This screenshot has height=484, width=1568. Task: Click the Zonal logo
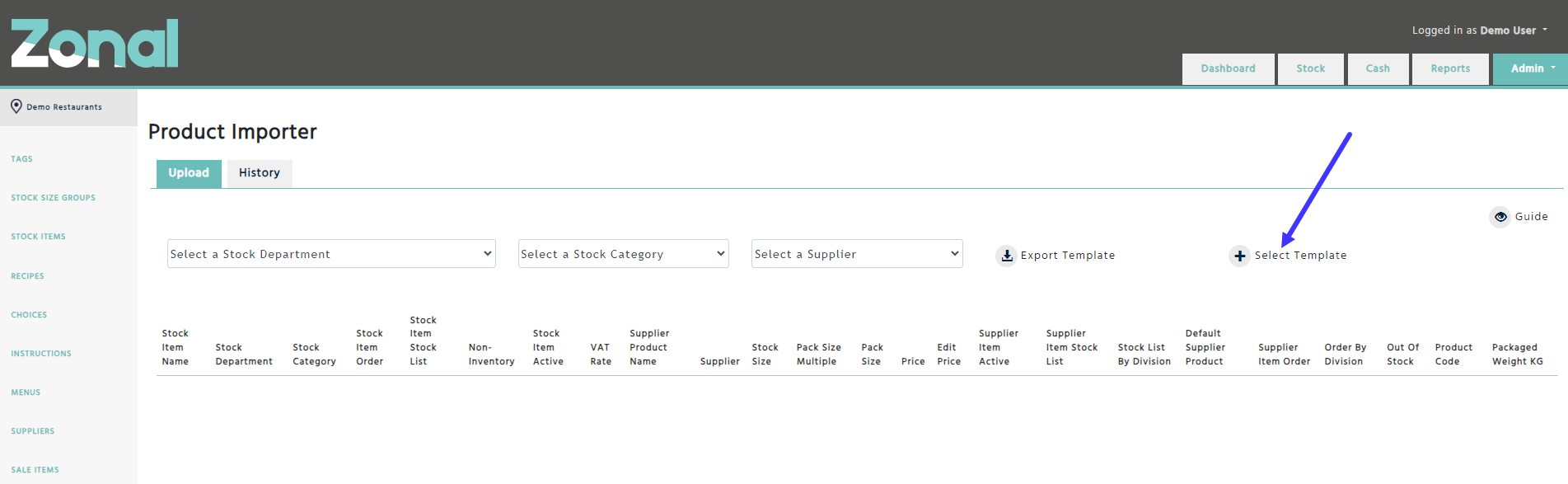[x=95, y=44]
